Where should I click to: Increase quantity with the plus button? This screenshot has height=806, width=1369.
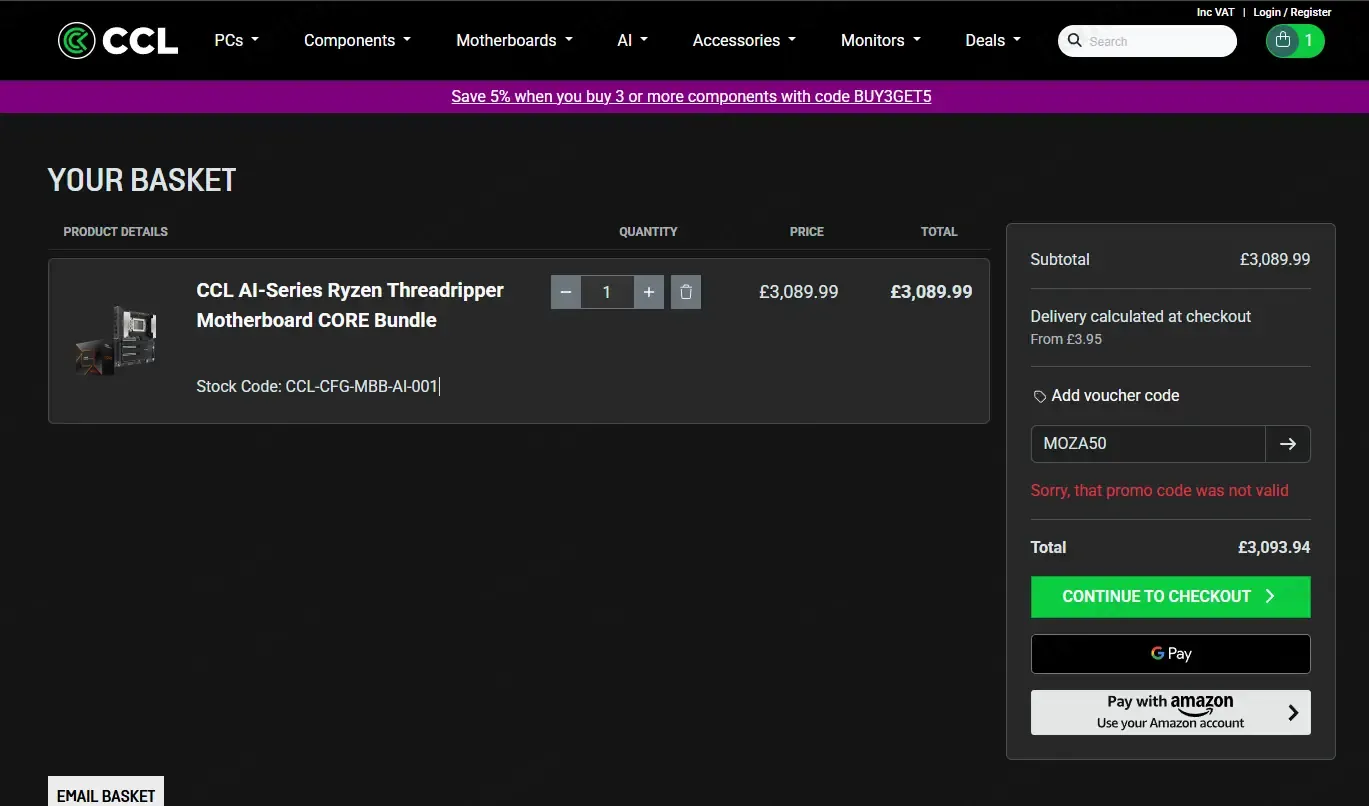click(649, 292)
